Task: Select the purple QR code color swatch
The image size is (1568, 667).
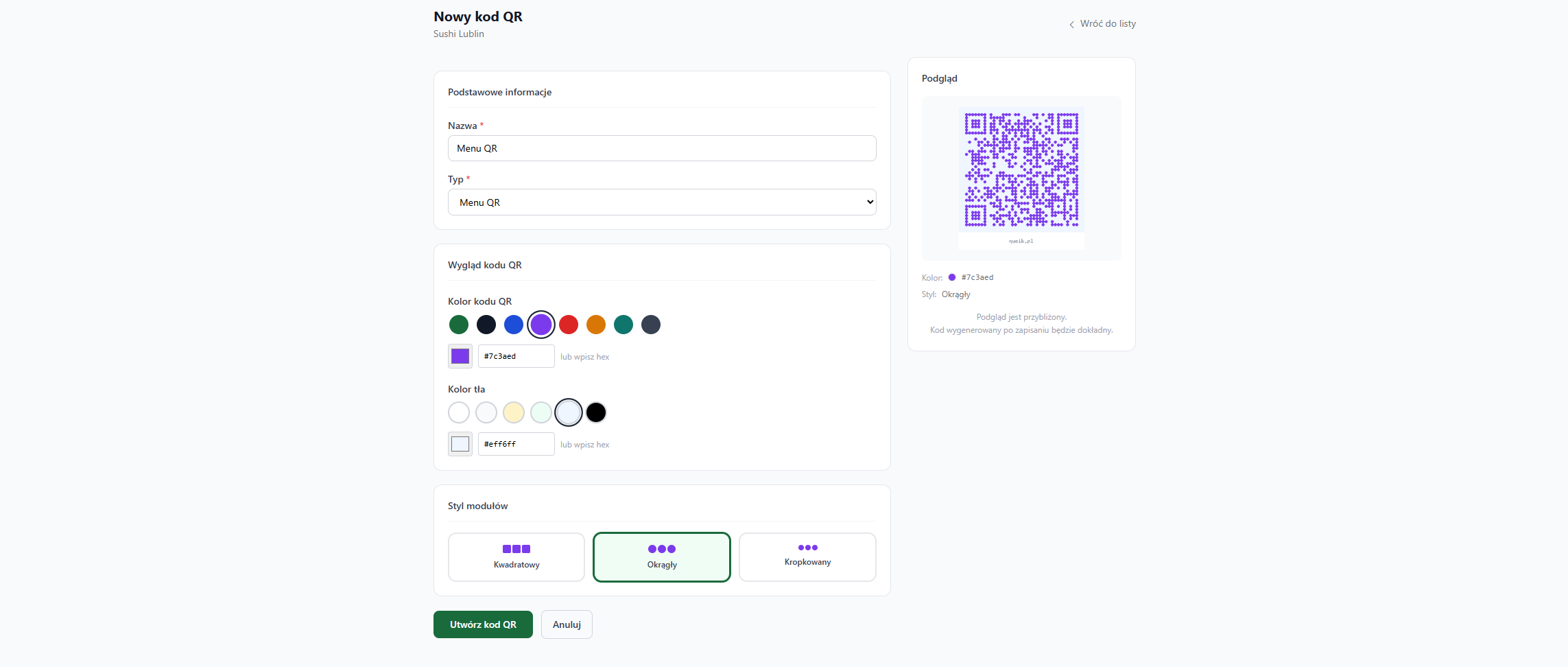Action: pos(541,325)
